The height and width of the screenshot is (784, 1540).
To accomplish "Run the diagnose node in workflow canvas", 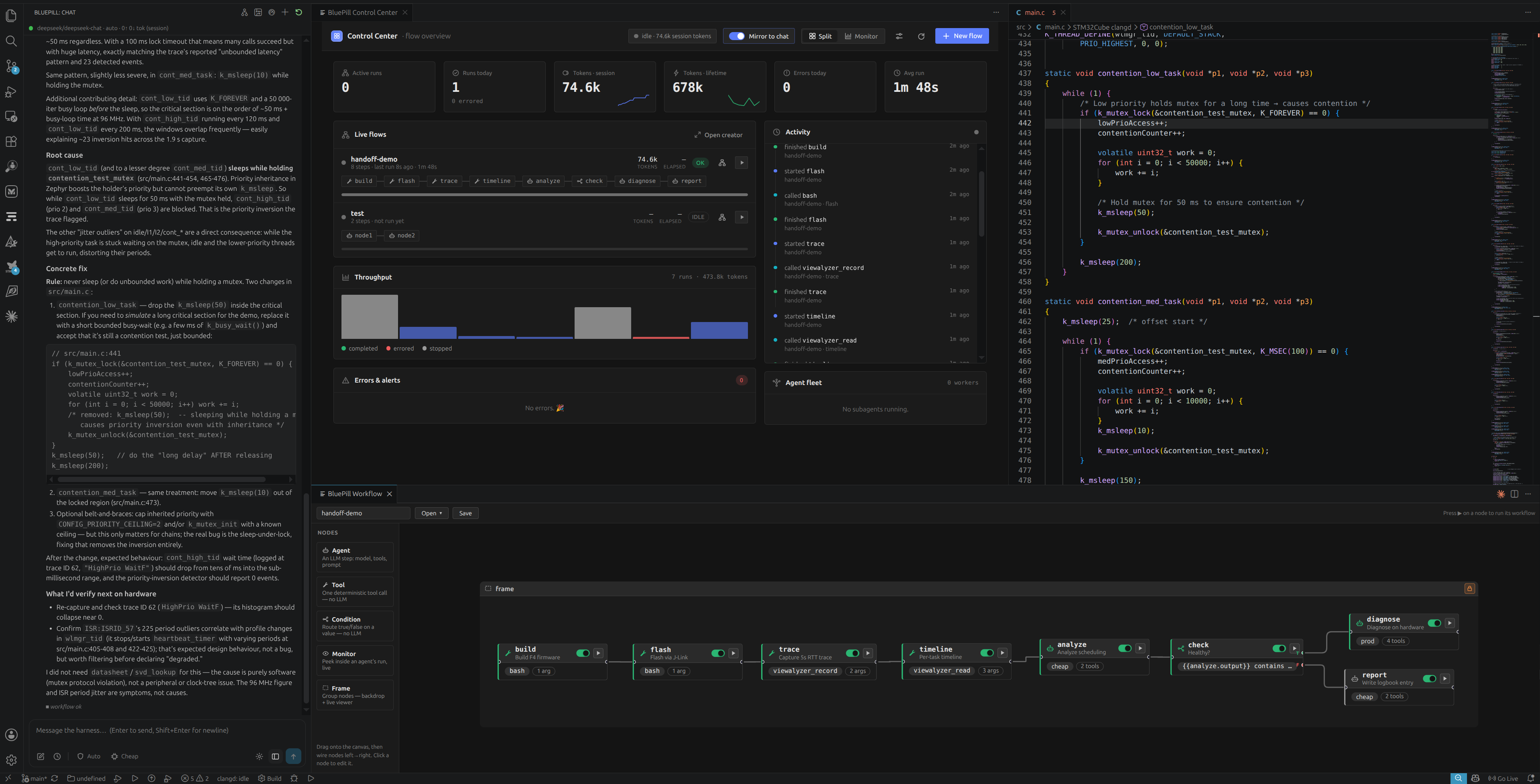I will [x=1450, y=623].
